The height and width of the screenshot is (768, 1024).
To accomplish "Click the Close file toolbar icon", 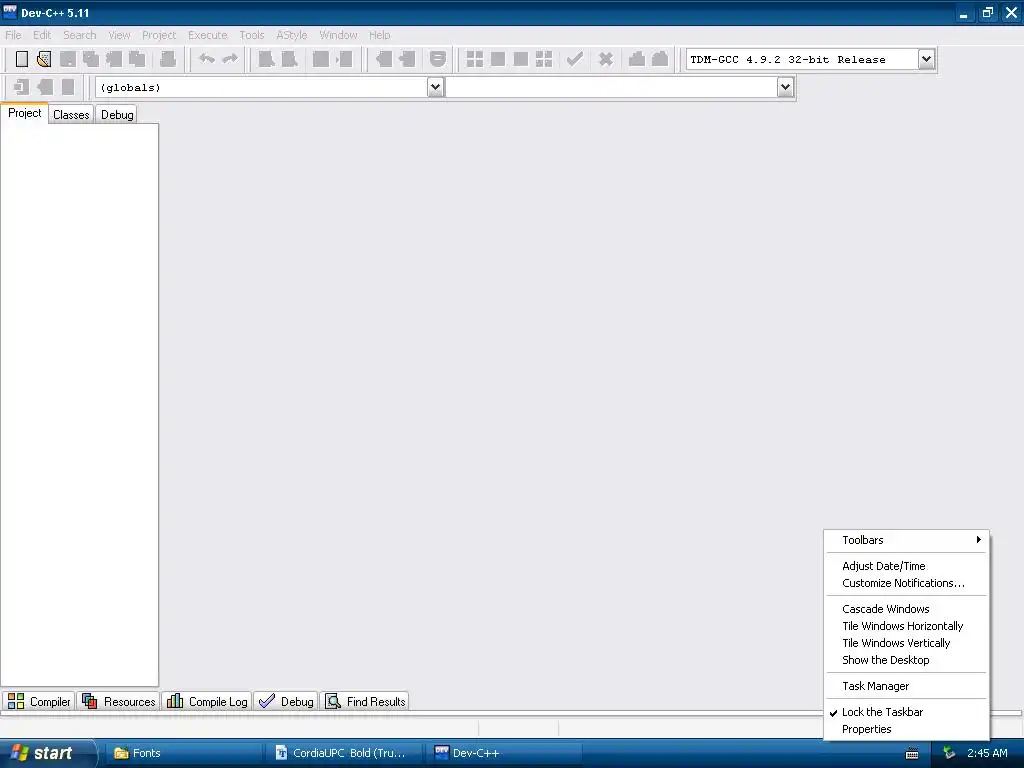I will click(114, 59).
